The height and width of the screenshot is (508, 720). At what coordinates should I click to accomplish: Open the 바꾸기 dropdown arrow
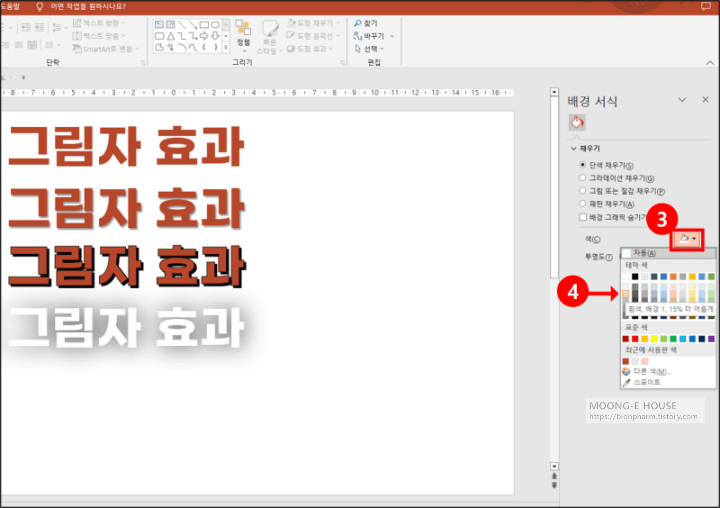click(392, 36)
